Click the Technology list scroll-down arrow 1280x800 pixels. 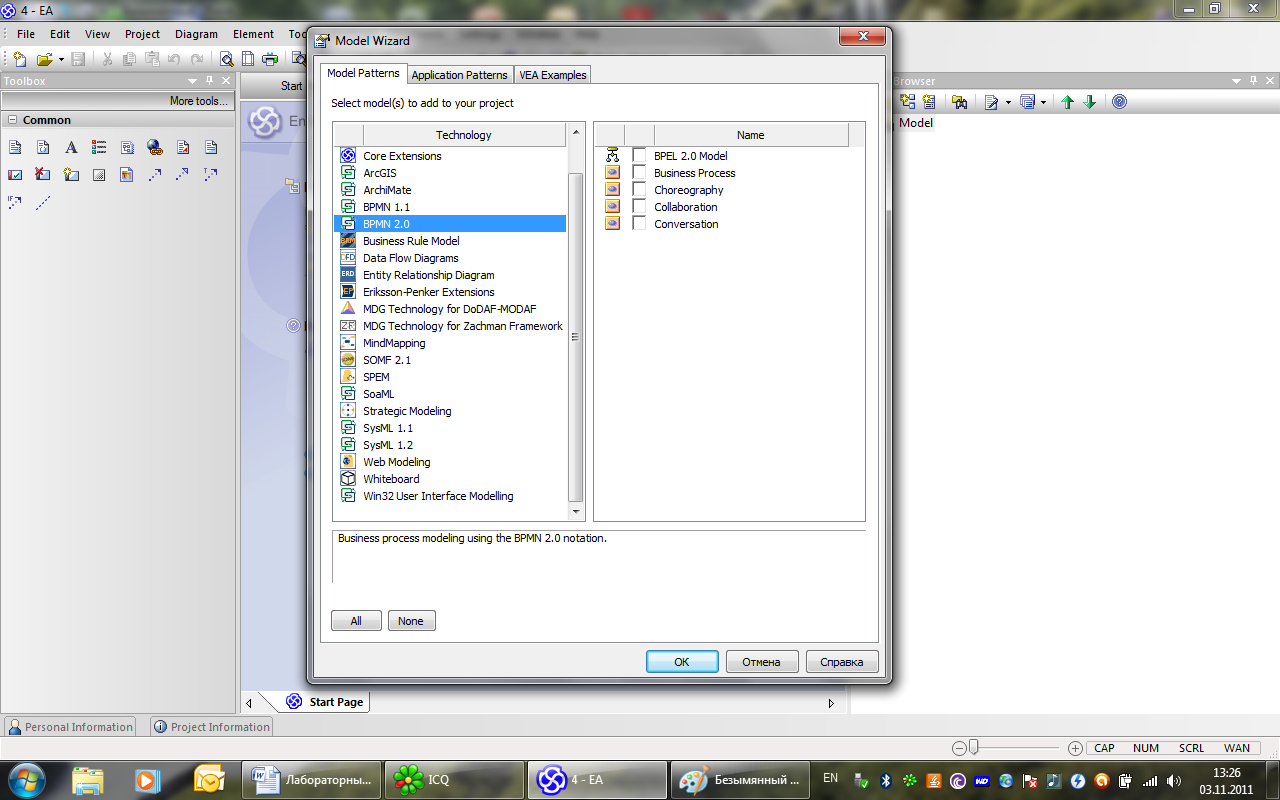point(575,512)
